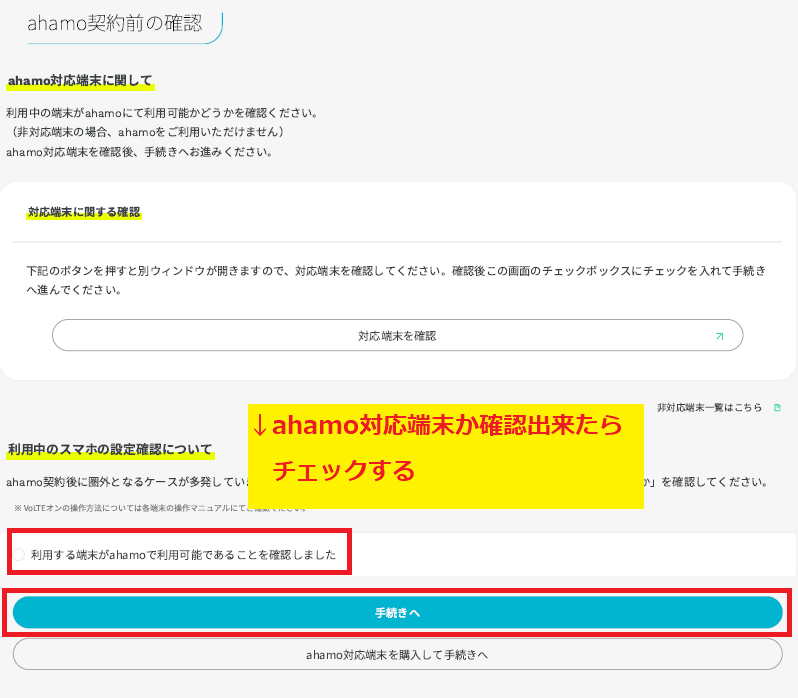The width and height of the screenshot is (798, 698).
Task: Check 利用する端末がahamoで利用可能であることを確認しました checkbox
Action: tap(19, 555)
